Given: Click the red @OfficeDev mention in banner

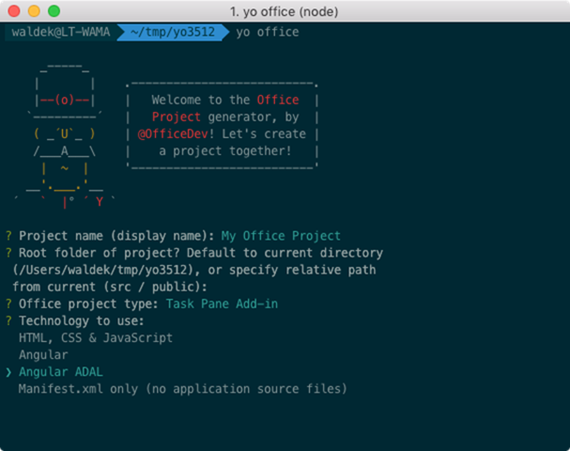Looking at the screenshot, I should pyautogui.click(x=173, y=134).
